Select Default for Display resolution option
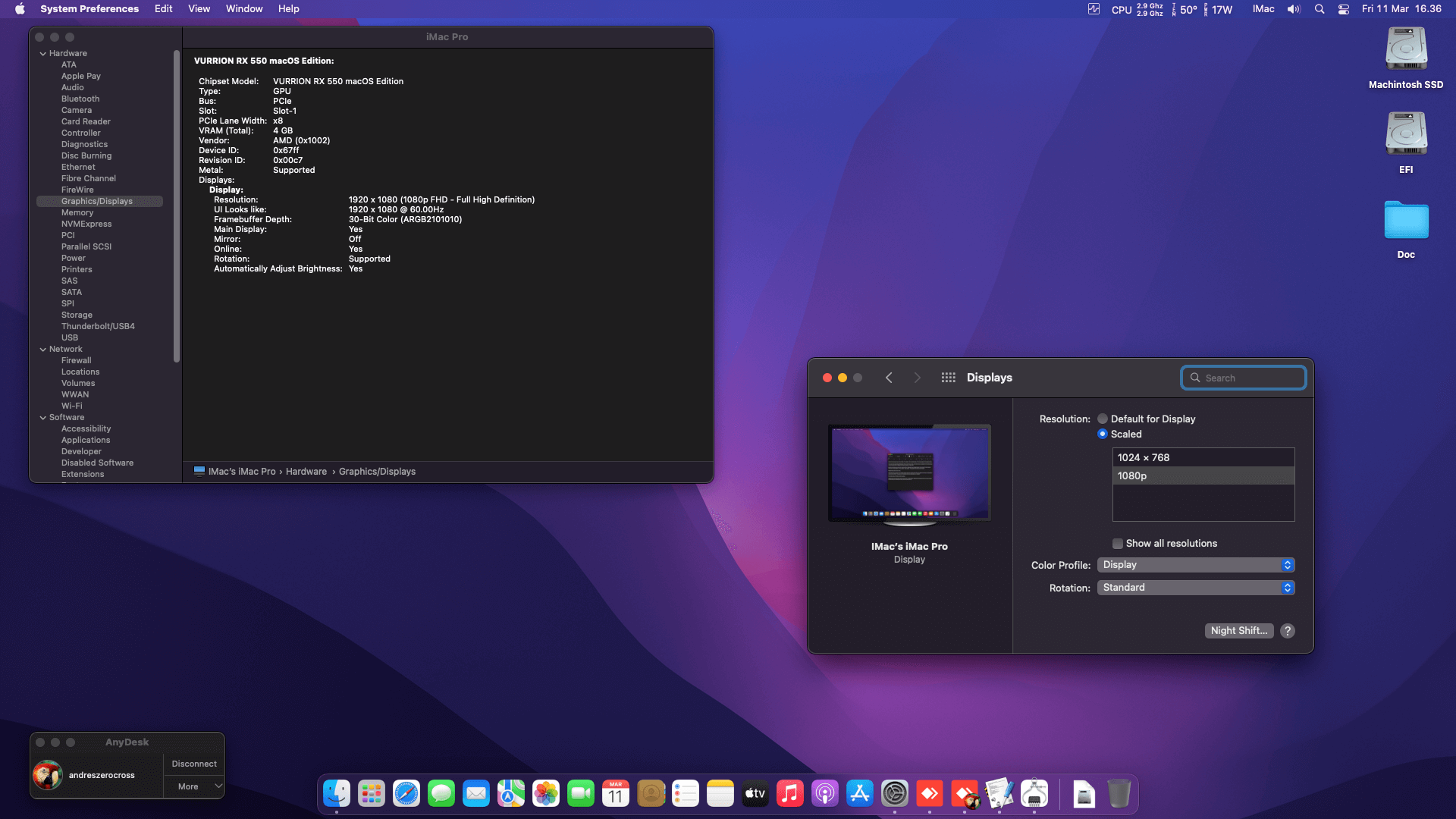The height and width of the screenshot is (819, 1456). click(1103, 419)
